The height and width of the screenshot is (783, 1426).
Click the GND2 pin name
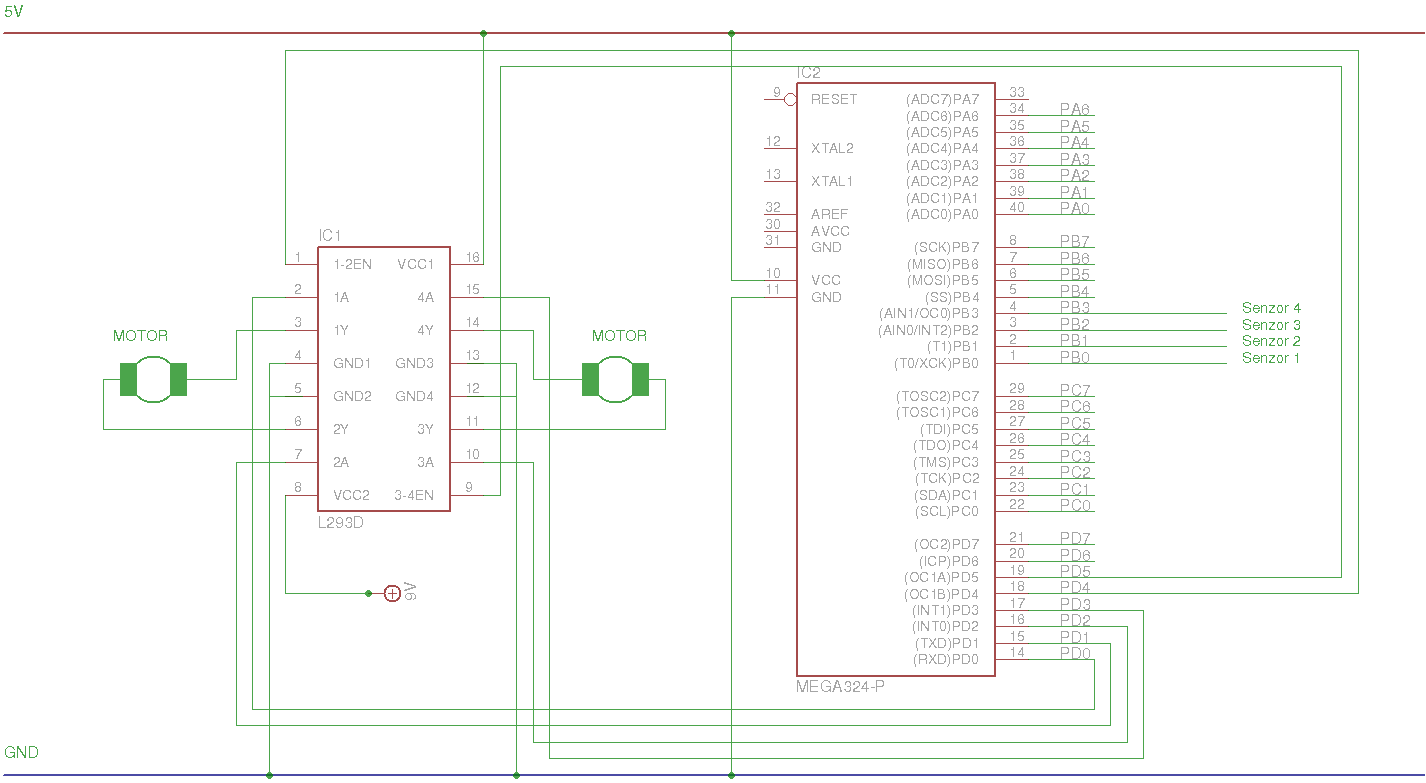tap(352, 396)
